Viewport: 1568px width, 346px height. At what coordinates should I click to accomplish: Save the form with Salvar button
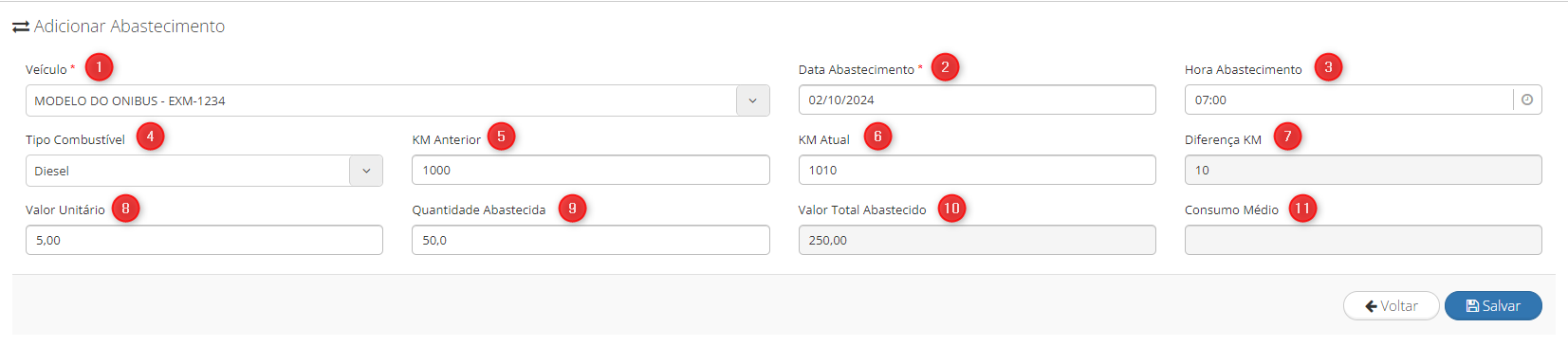click(1493, 305)
